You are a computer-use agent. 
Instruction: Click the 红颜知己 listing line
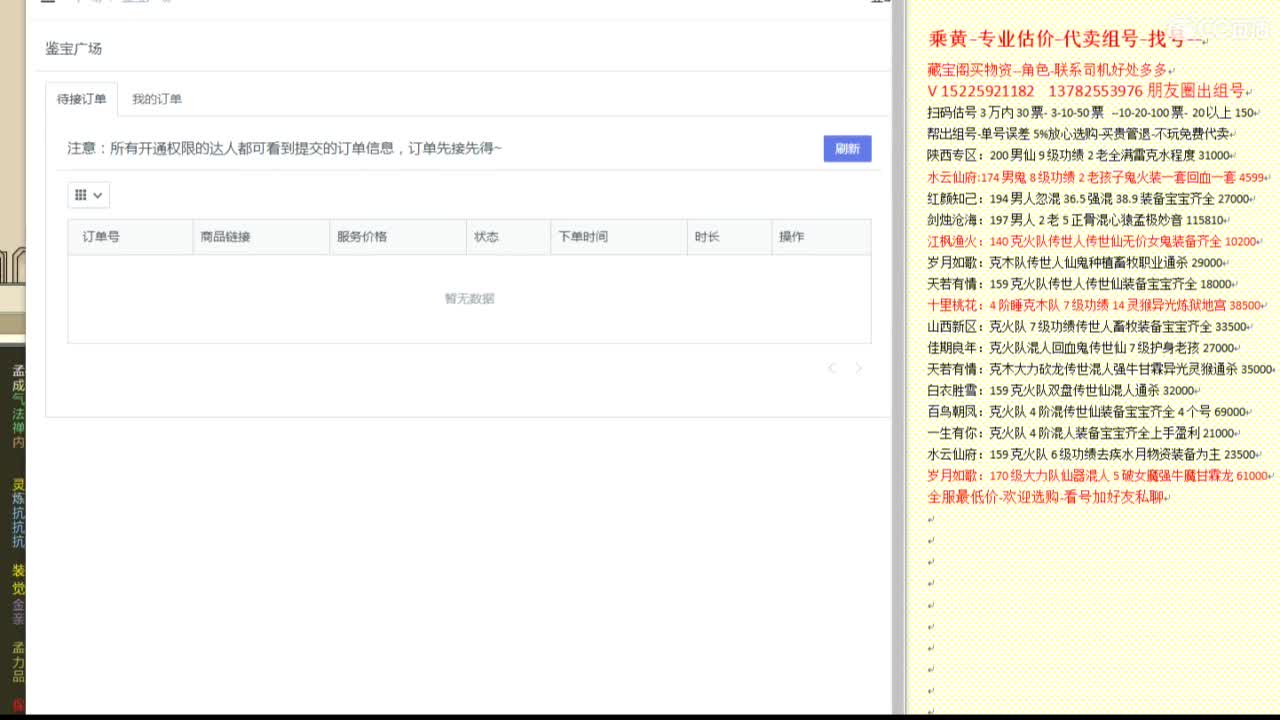pos(1089,199)
